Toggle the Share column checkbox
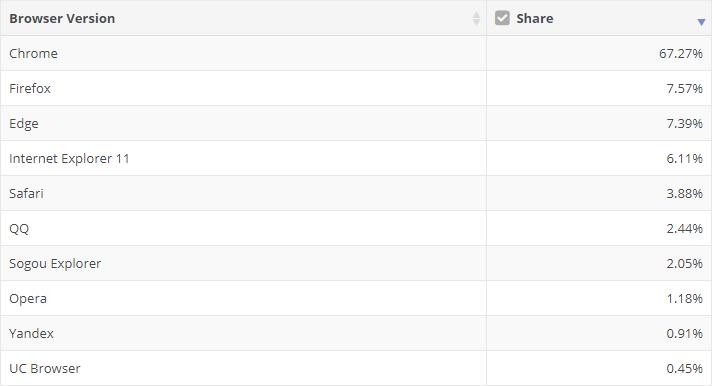 (x=502, y=18)
